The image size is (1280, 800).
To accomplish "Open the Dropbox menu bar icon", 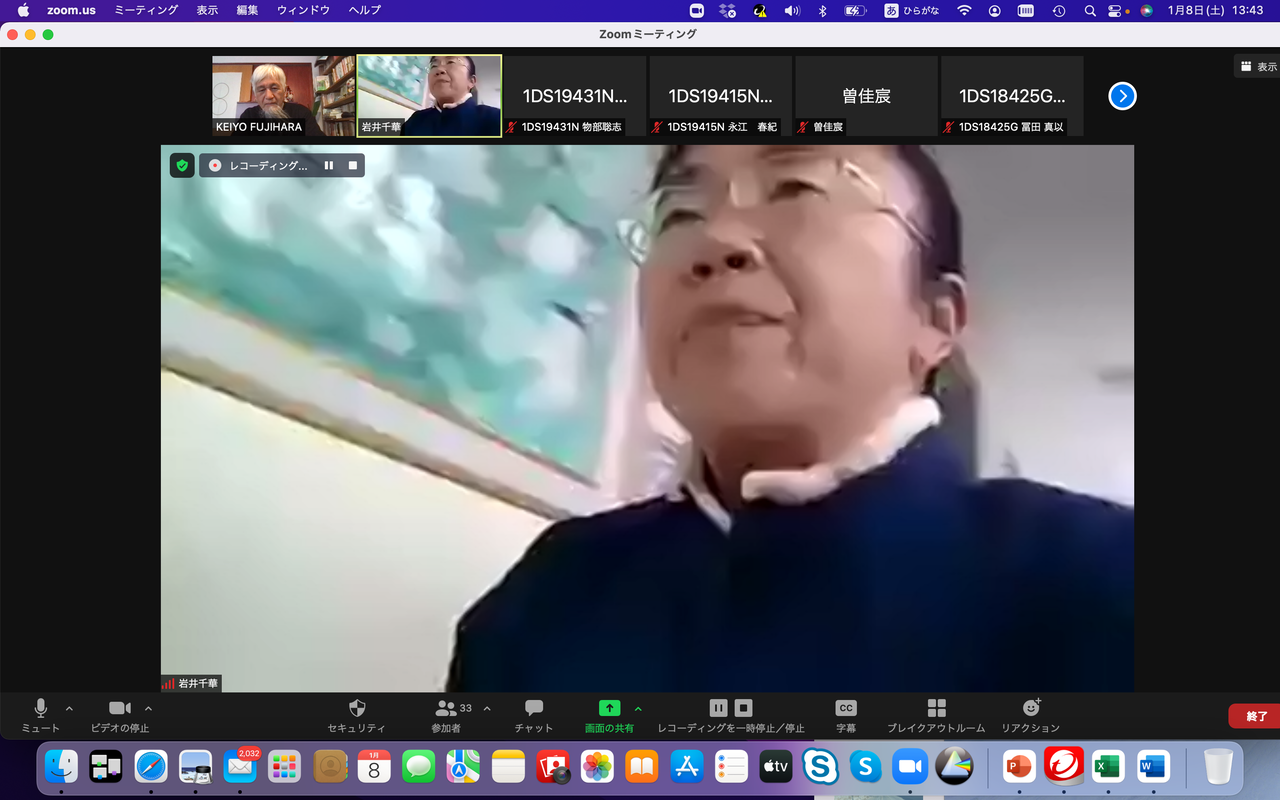I will [x=728, y=10].
